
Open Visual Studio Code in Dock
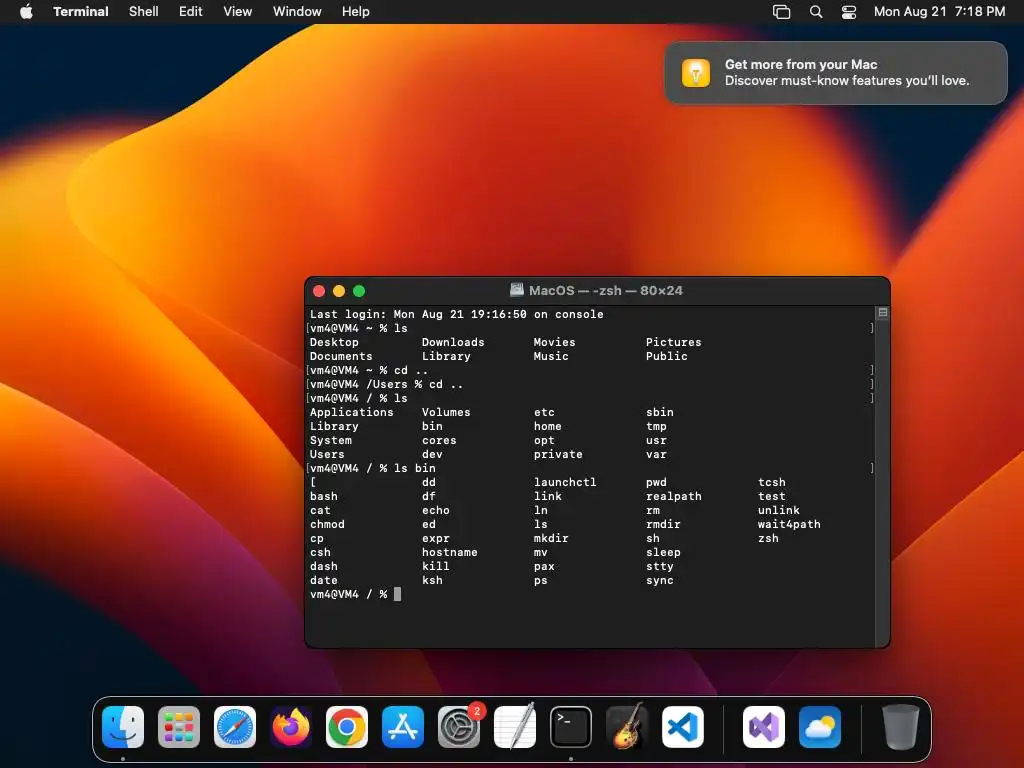682,727
